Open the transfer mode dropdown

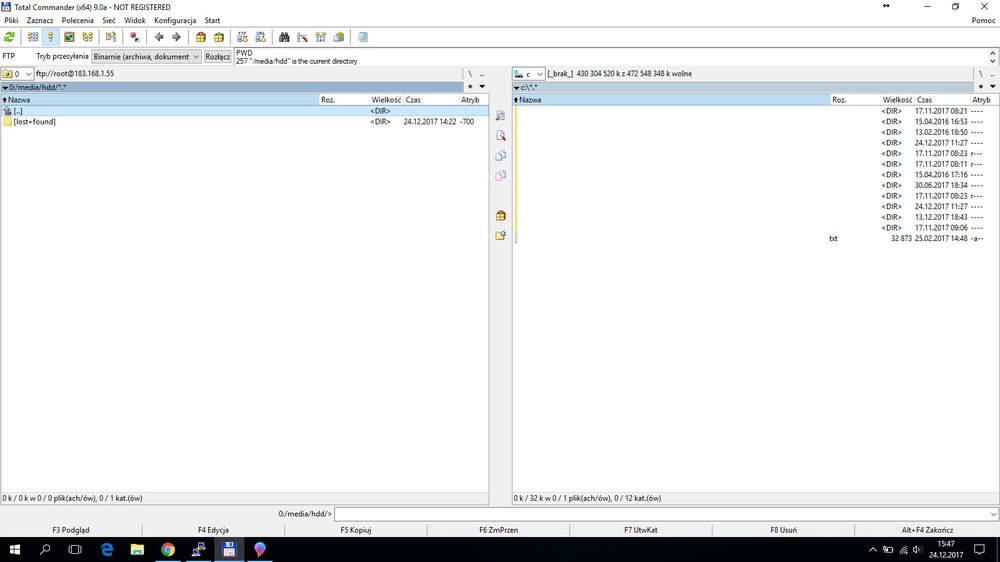point(146,57)
